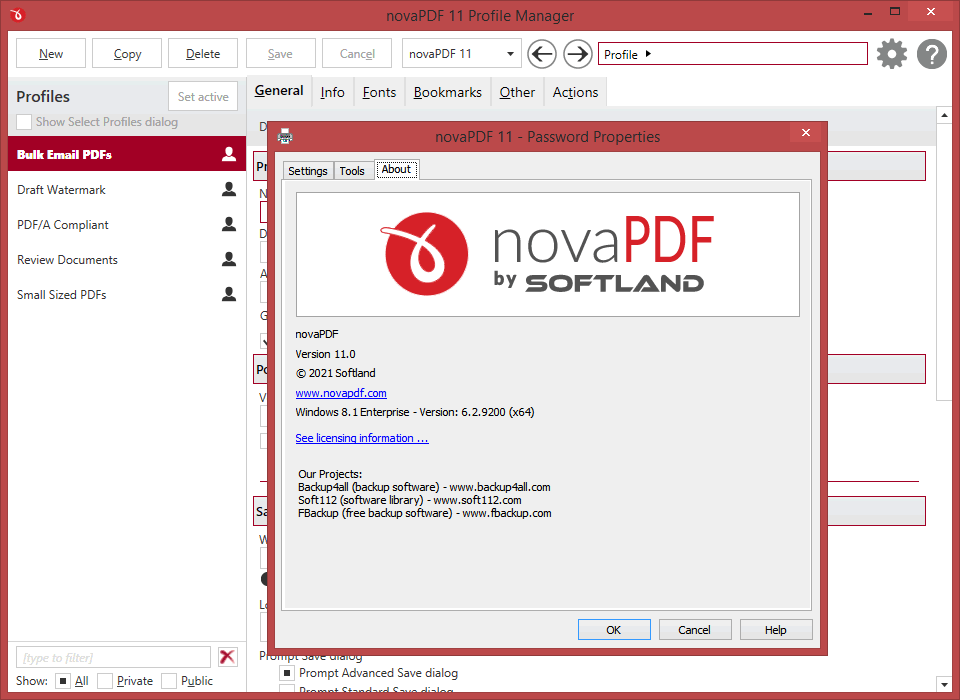Screen dimensions: 960x700
Task: Click the Windows 8.1 Enterprise version text
Action: point(414,412)
